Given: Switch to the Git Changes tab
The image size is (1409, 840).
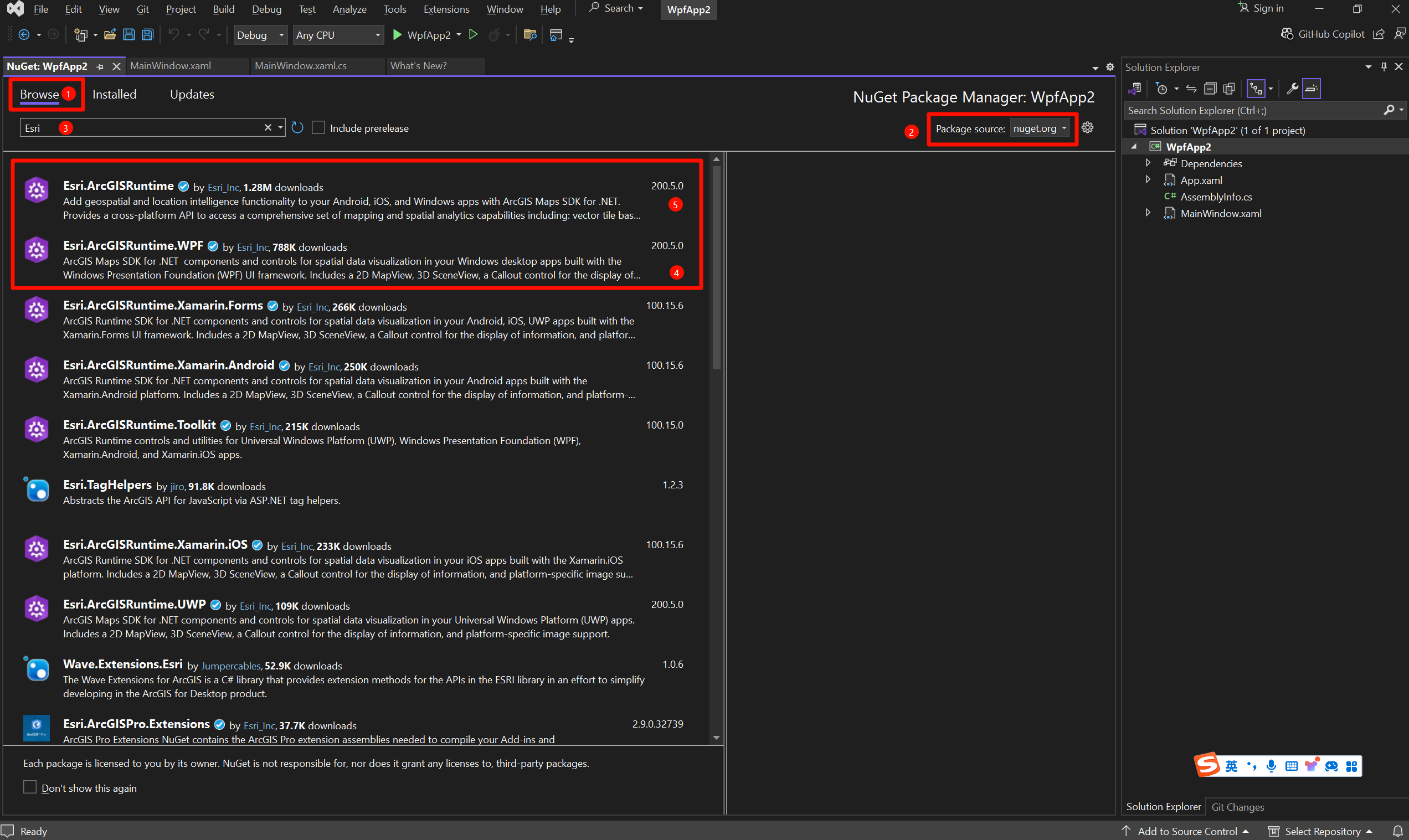Looking at the screenshot, I should click(1237, 807).
